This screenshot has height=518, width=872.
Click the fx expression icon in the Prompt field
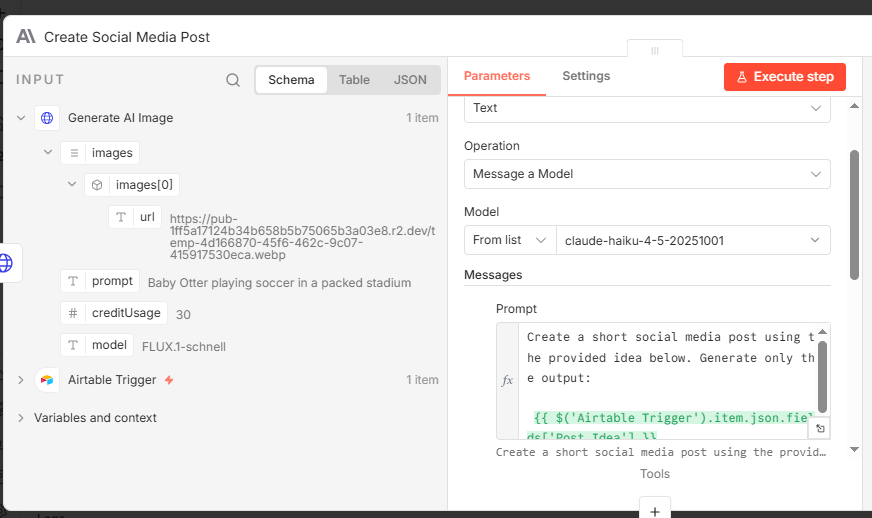point(507,381)
